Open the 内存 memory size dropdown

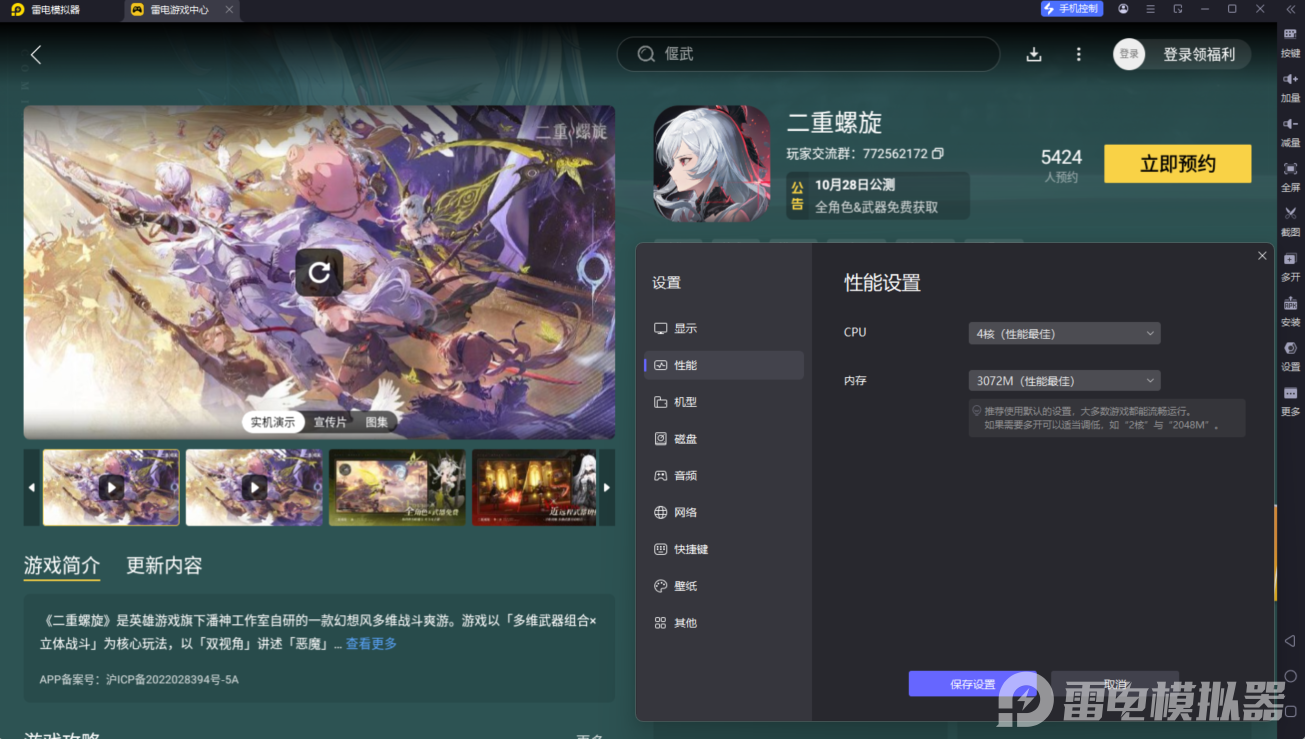point(1063,380)
